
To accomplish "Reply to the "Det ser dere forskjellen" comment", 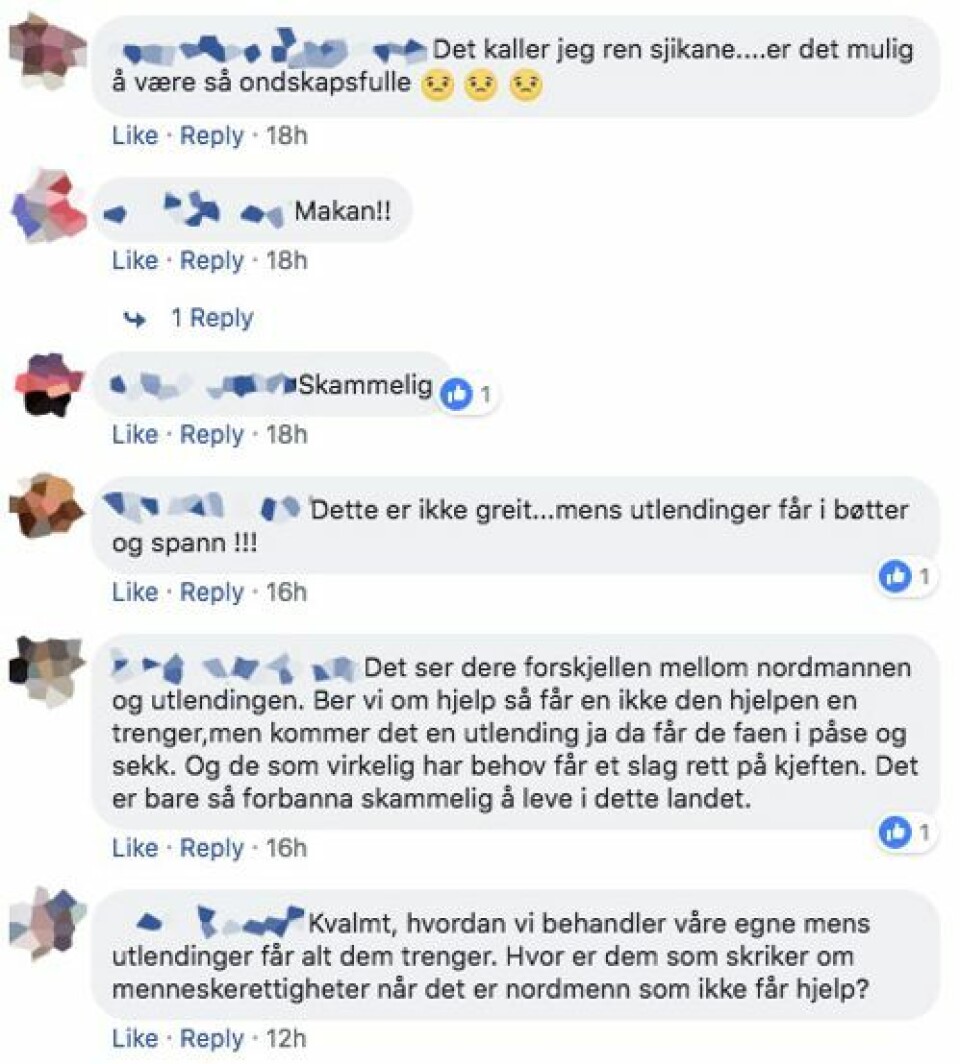I will tap(211, 848).
